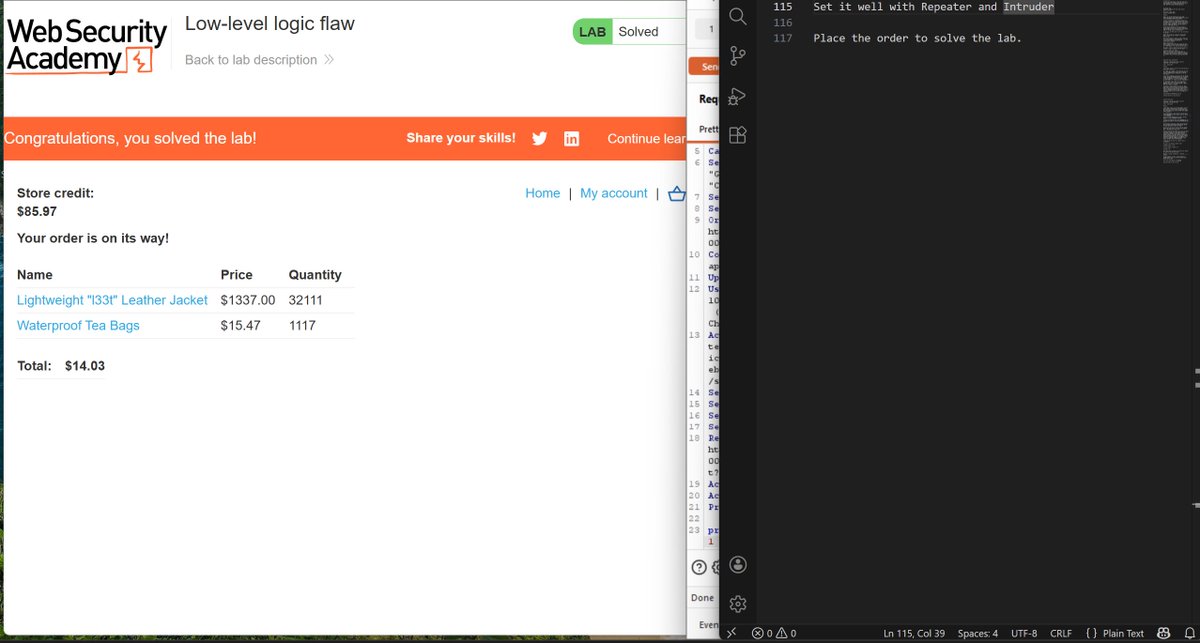Screen dimensions: 1200x643
Task: Switch to the Request tab
Action: [710, 98]
